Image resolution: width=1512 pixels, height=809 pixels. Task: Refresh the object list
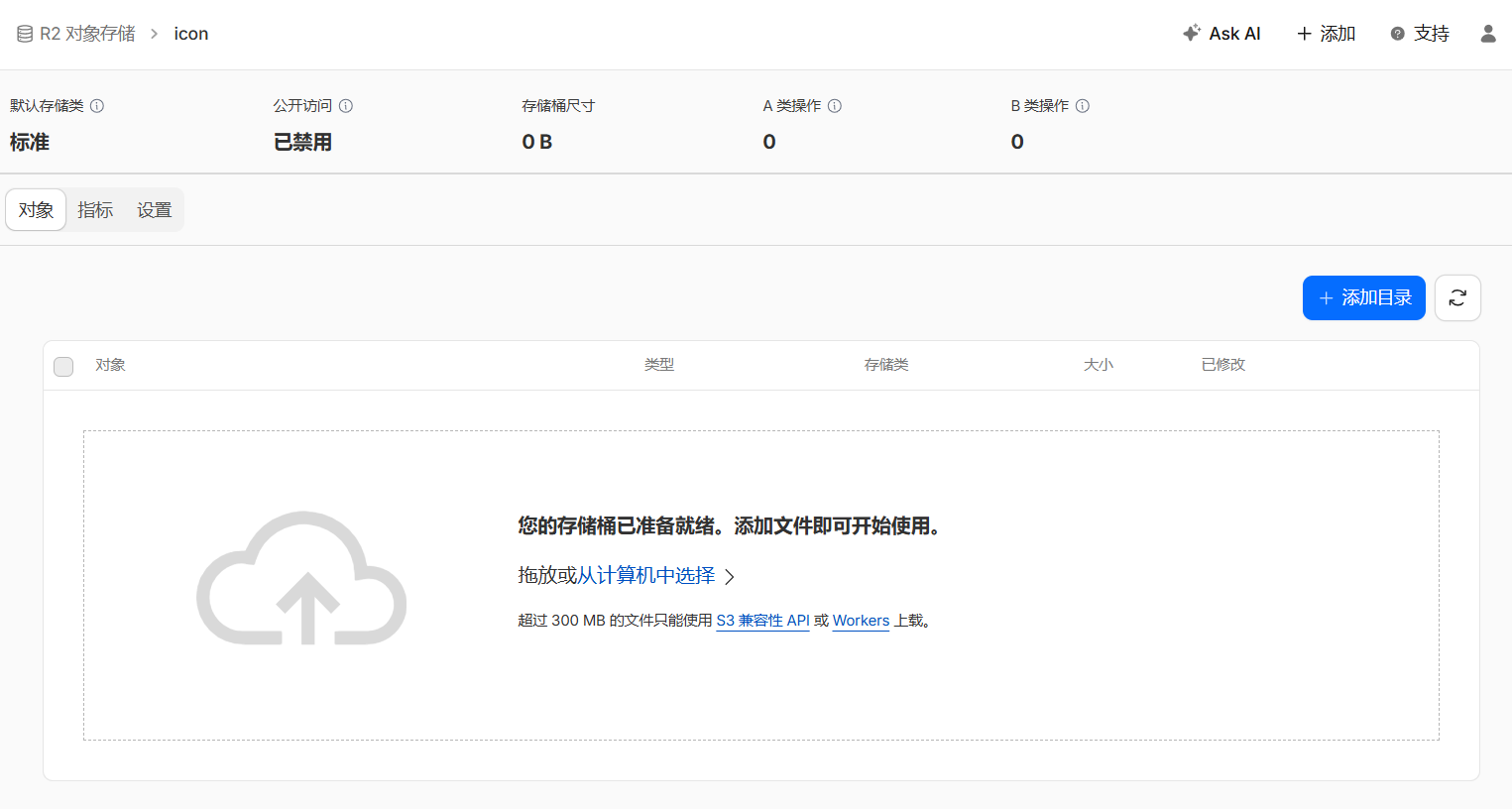1457,297
